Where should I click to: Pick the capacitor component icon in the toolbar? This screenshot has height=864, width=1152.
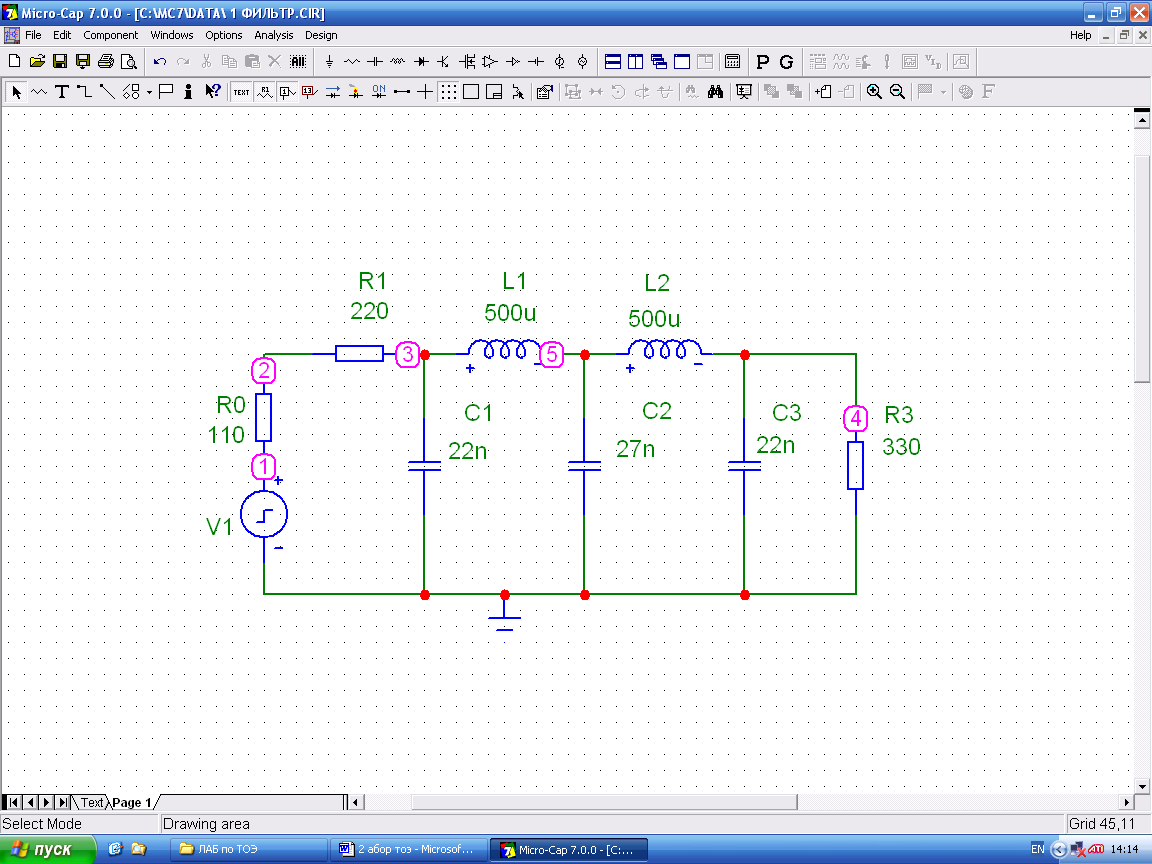pos(375,62)
